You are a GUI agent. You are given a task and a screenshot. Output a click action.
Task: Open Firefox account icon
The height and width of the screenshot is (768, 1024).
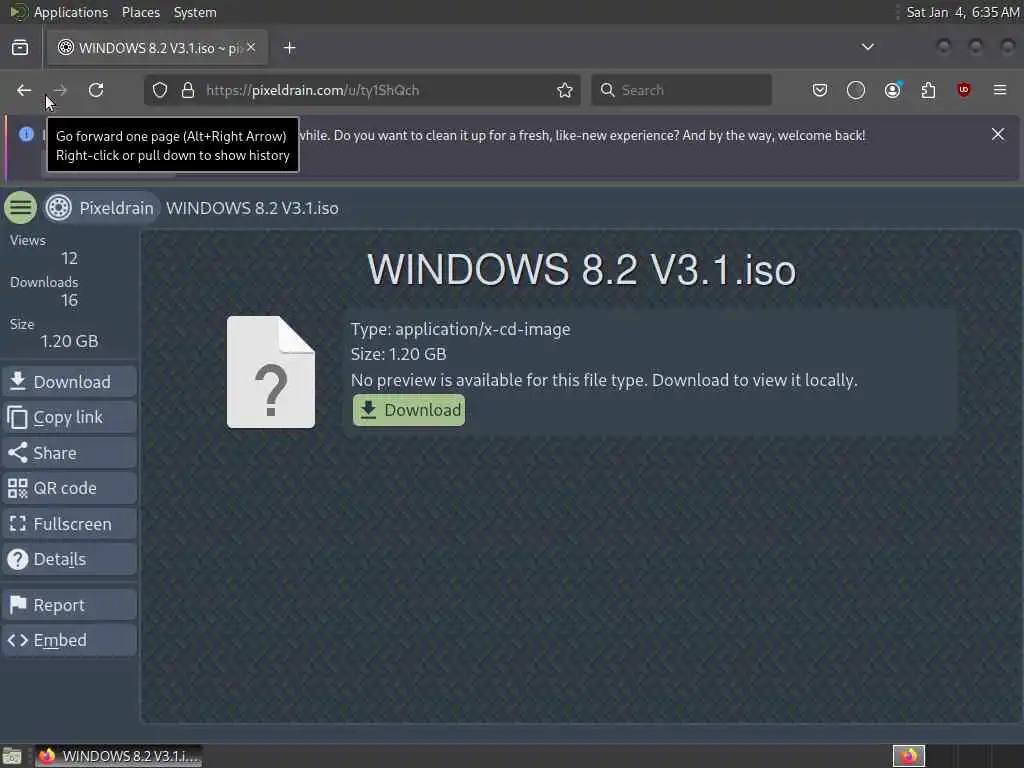tap(893, 90)
